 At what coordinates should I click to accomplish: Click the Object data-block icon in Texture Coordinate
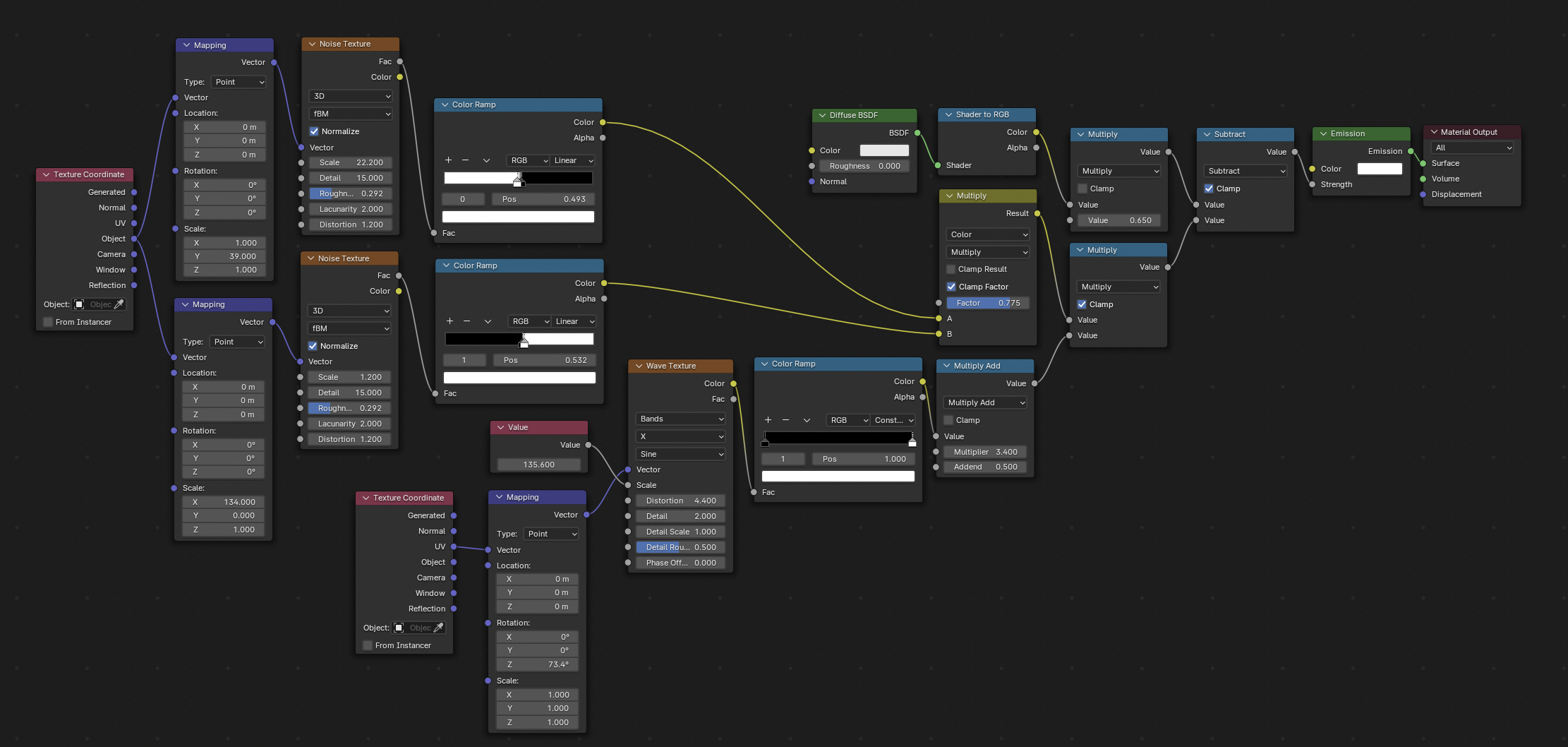[x=79, y=304]
